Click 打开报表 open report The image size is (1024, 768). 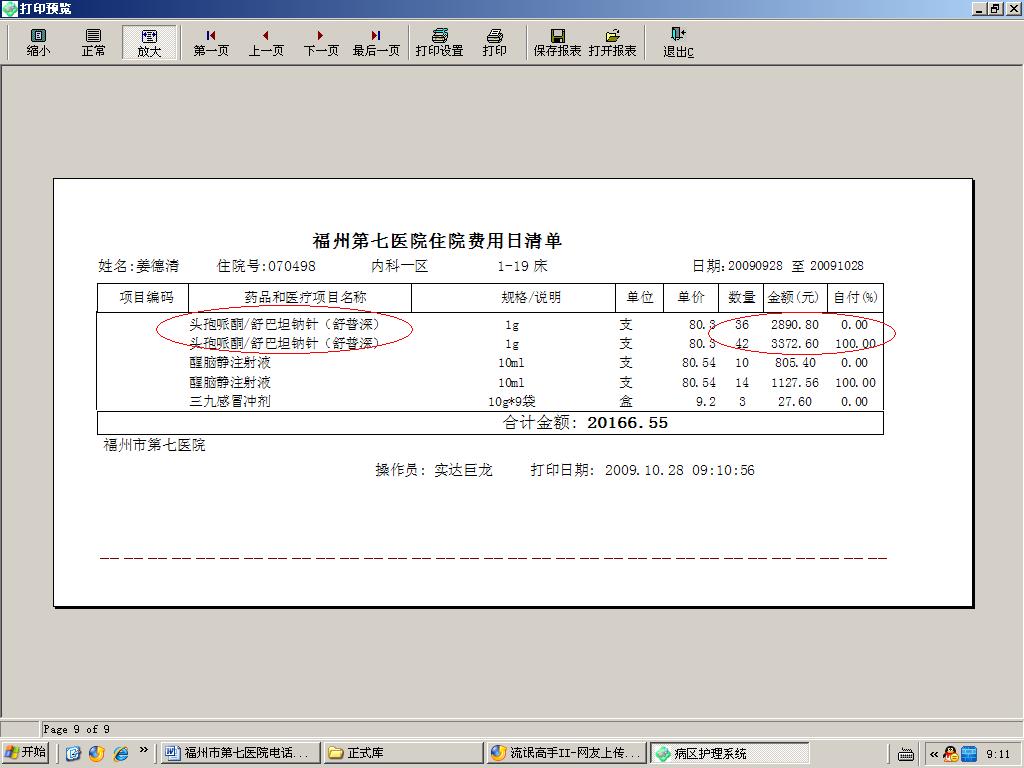click(612, 43)
